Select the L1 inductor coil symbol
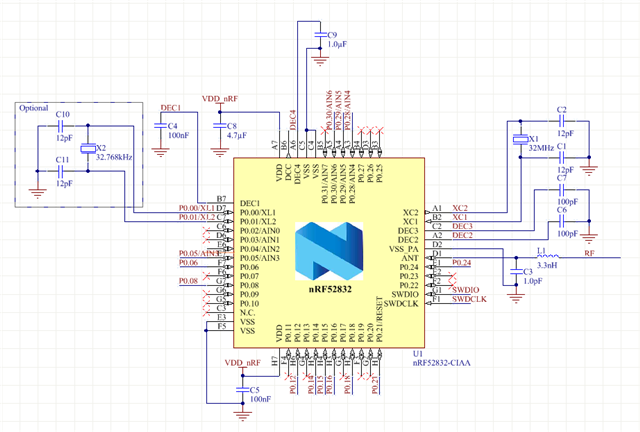640x432 pixels. 548,256
